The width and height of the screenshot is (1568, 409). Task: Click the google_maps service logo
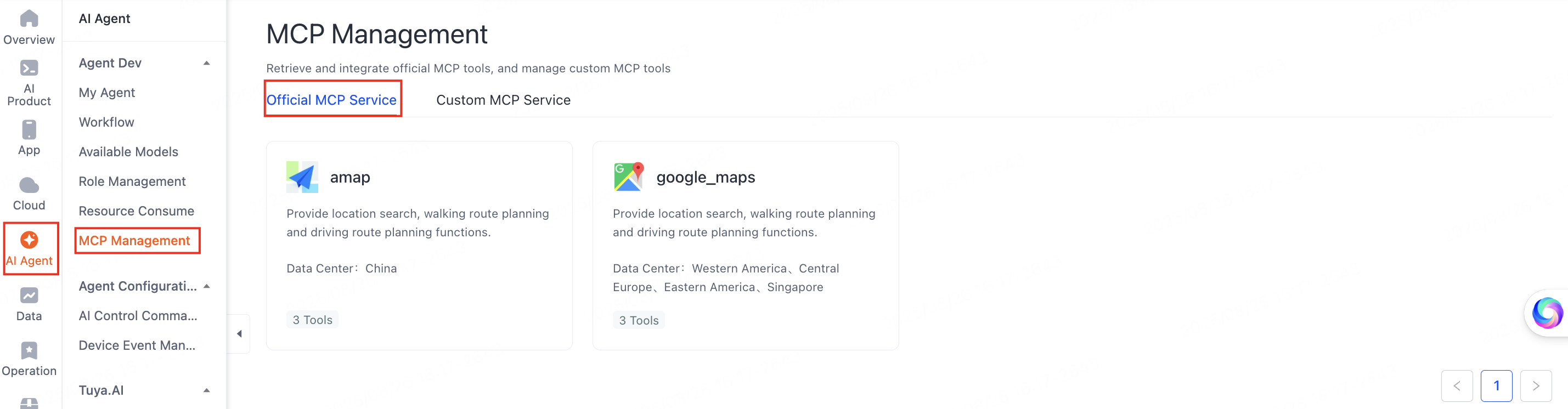pos(628,177)
